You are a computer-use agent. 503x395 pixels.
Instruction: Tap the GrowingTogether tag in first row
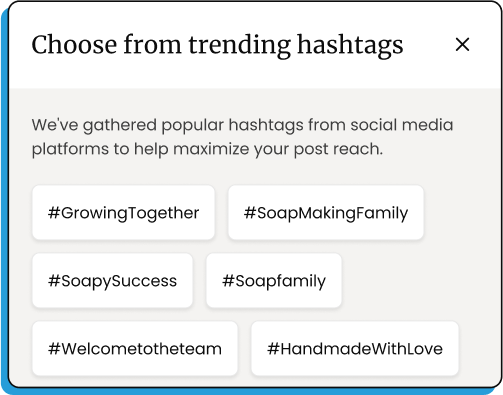[x=123, y=213]
